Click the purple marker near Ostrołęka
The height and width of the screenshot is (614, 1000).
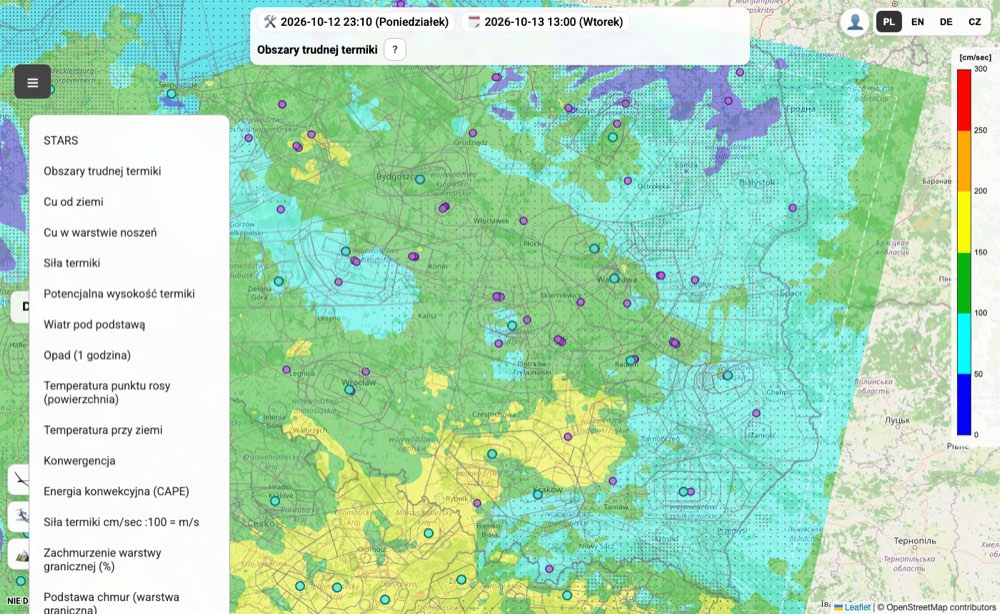click(x=628, y=181)
